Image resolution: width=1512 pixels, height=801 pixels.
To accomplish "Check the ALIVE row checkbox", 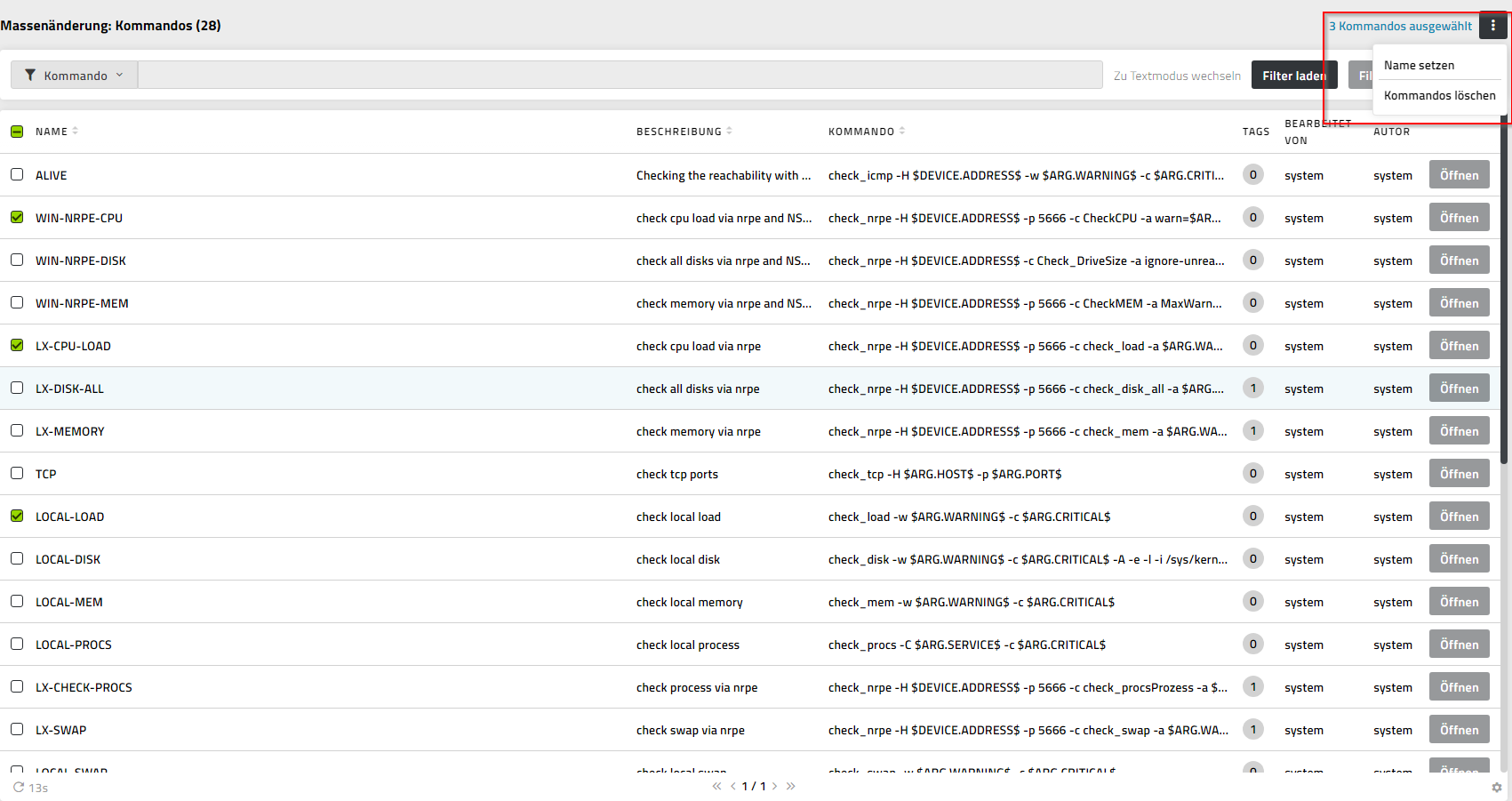I will point(17,174).
